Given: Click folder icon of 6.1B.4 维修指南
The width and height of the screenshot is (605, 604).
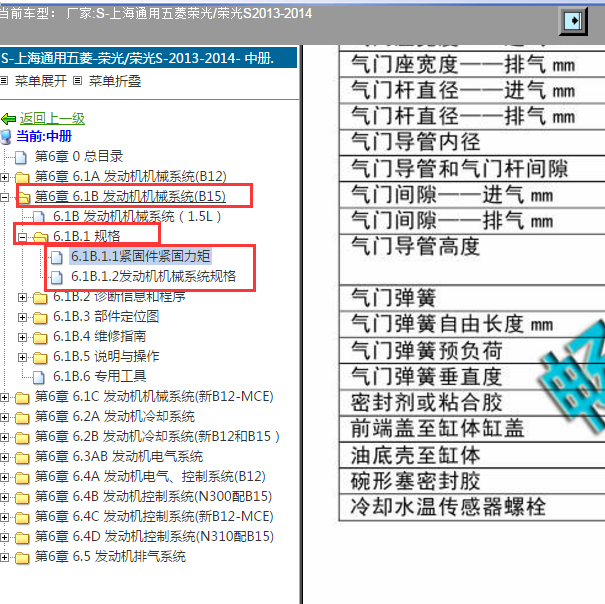Looking at the screenshot, I should point(40,337).
